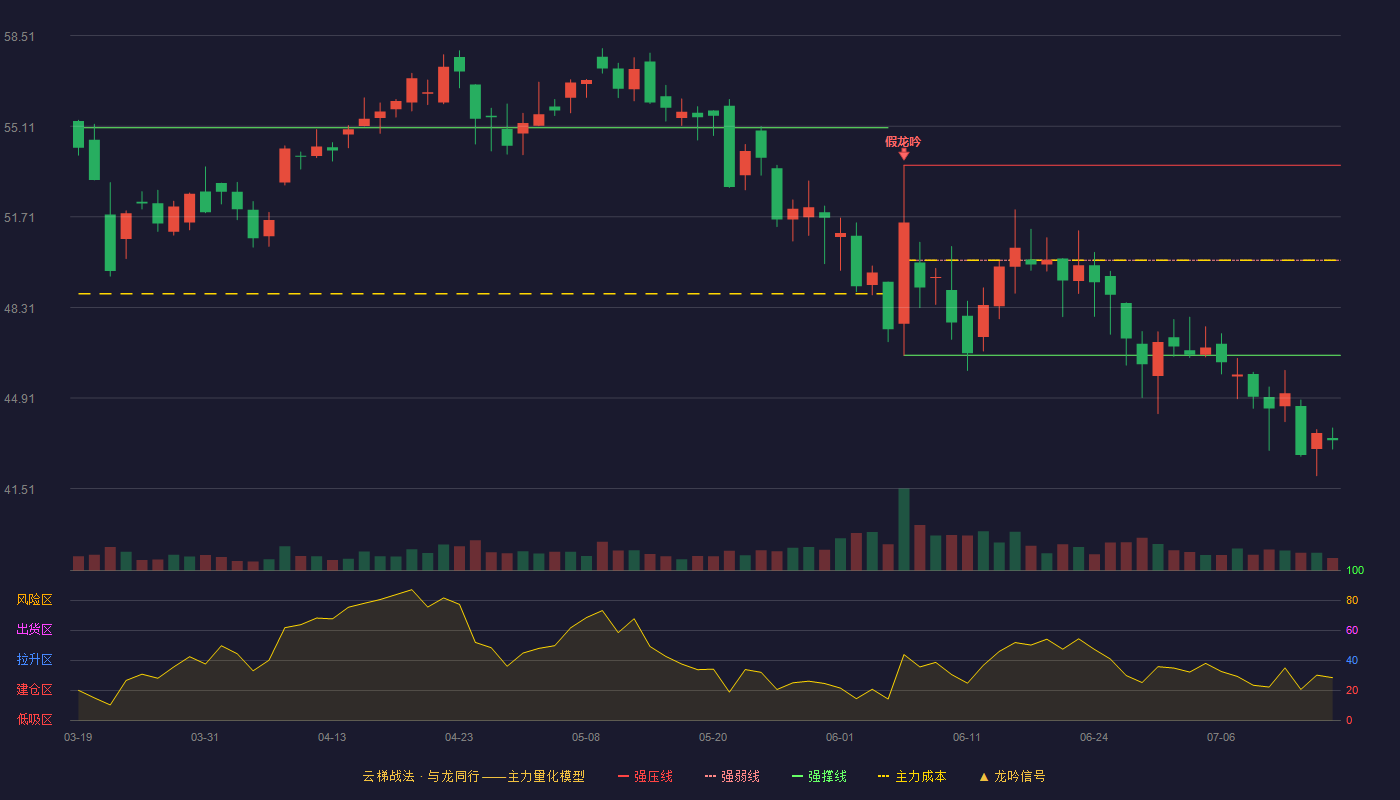
Task: Select the 03-19 date axis label
Action: [x=78, y=737]
